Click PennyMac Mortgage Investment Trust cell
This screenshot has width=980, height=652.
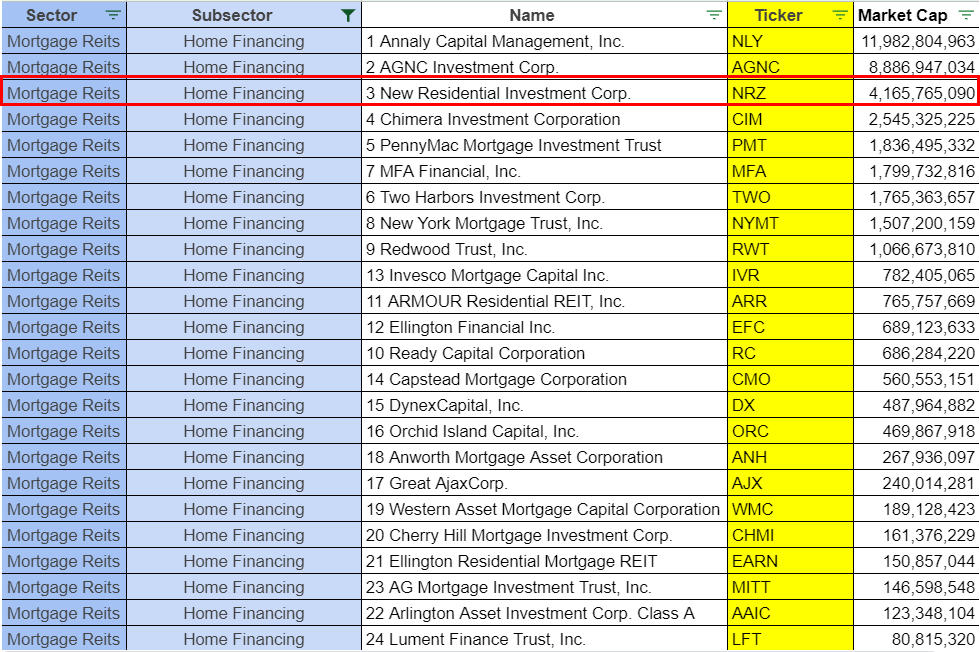click(x=544, y=145)
